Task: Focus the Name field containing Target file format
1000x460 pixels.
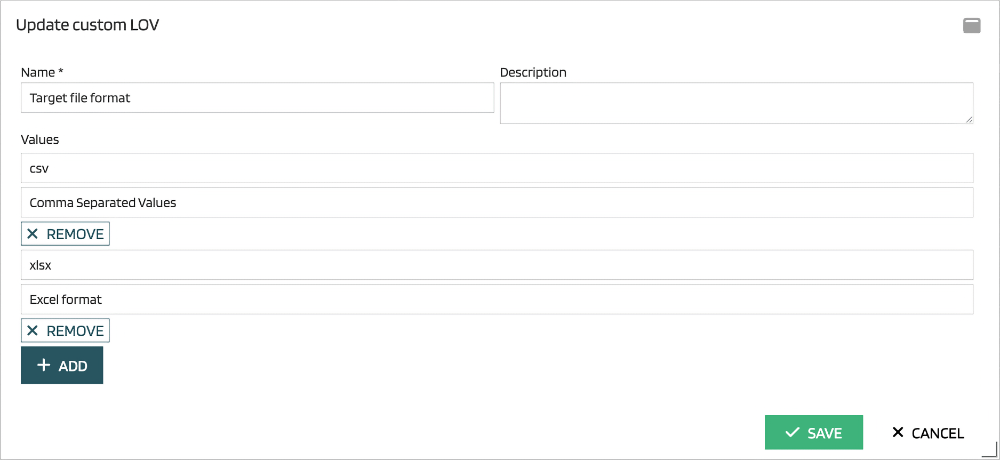Action: tap(257, 98)
